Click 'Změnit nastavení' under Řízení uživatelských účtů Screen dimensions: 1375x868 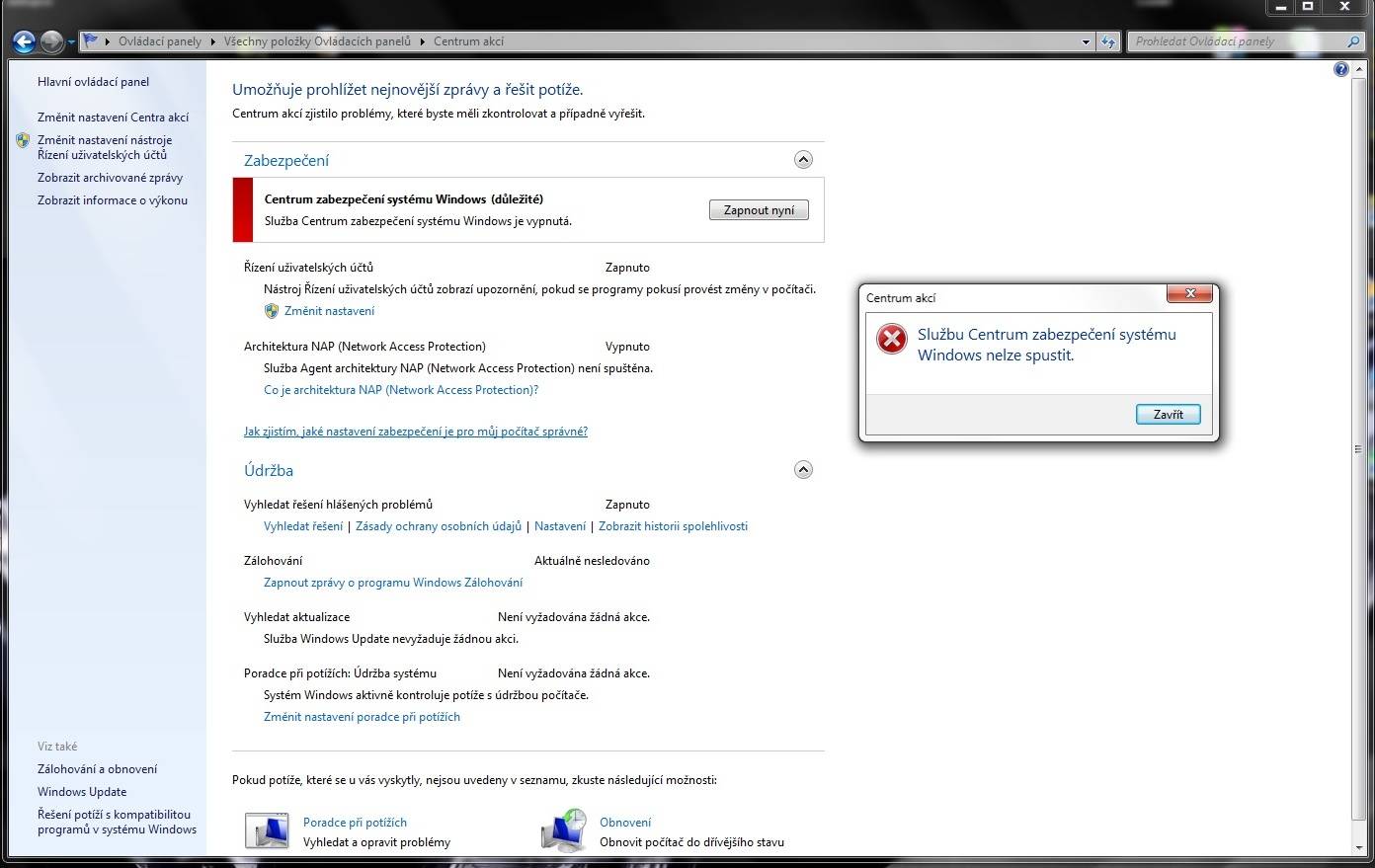coord(329,311)
